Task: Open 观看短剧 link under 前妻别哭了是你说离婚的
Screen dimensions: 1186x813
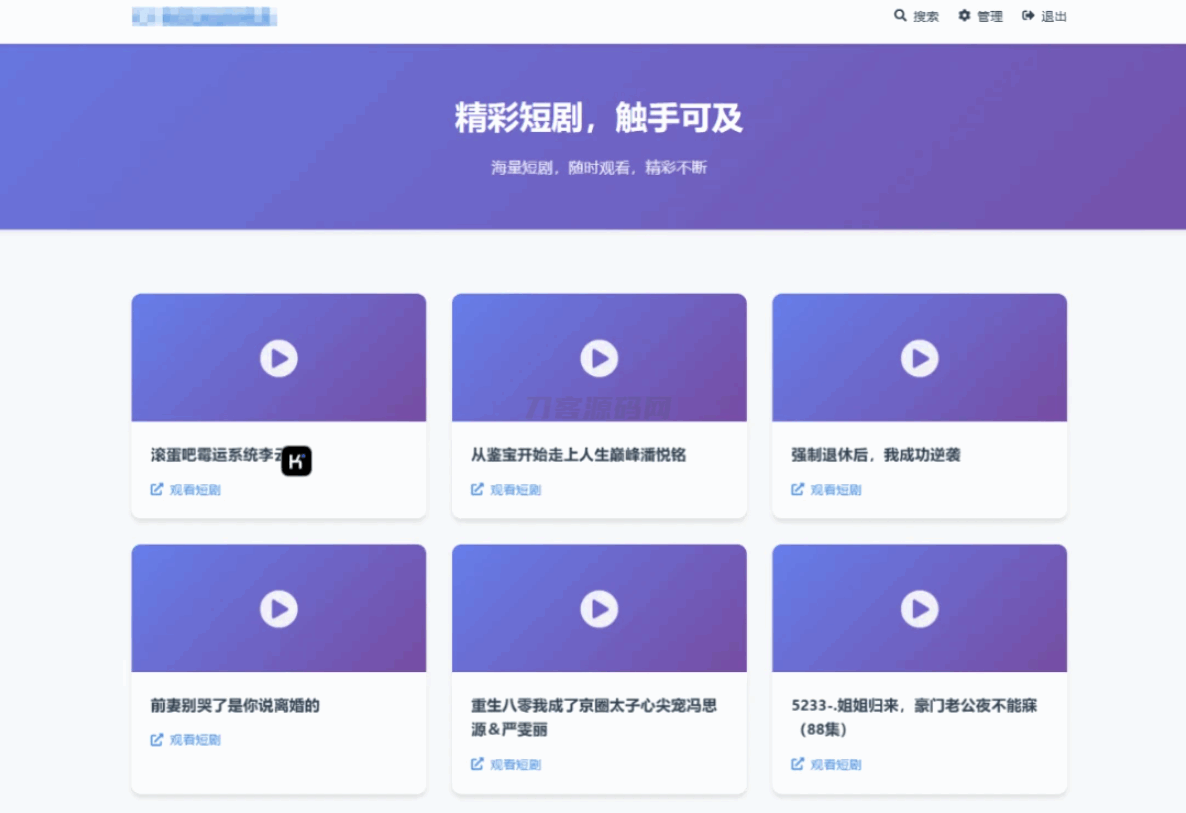Action: [x=186, y=739]
